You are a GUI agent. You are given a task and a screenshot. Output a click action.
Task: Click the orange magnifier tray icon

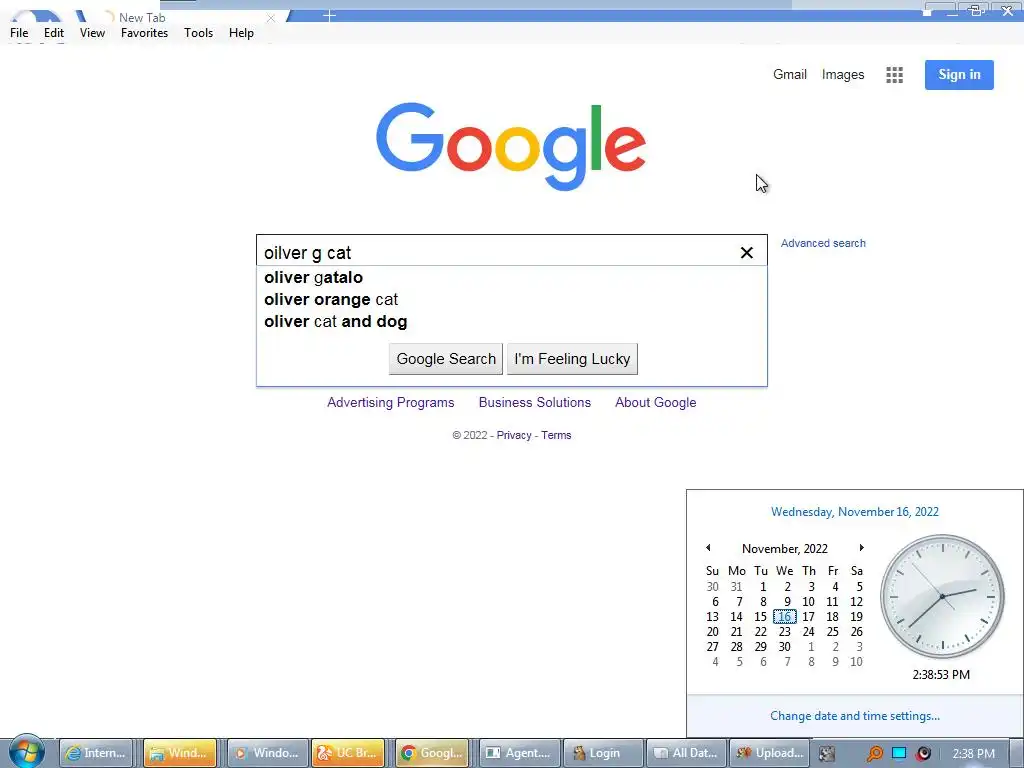[x=874, y=754]
